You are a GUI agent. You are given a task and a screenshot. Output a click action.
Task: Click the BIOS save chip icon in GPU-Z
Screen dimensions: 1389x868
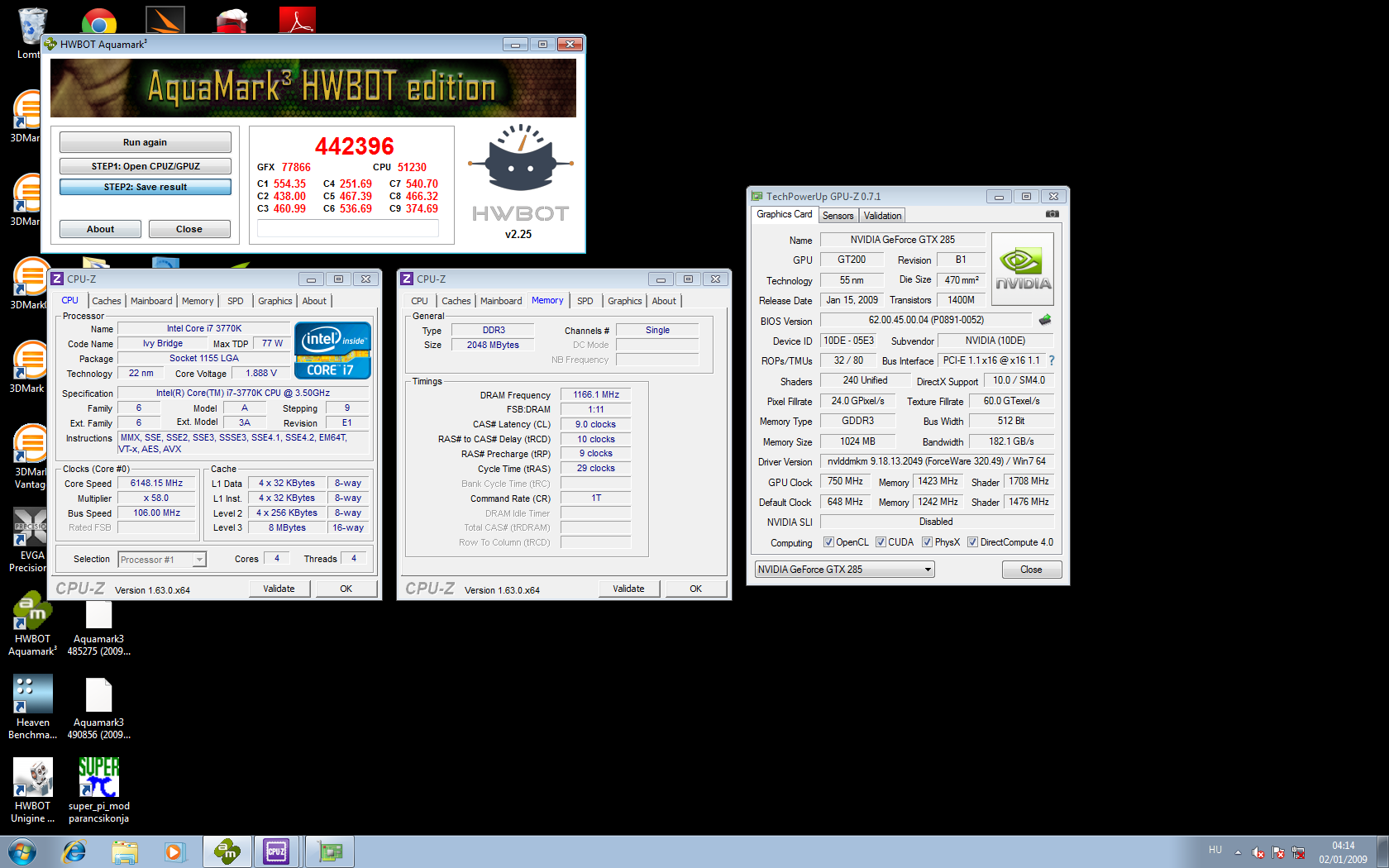(x=1045, y=320)
